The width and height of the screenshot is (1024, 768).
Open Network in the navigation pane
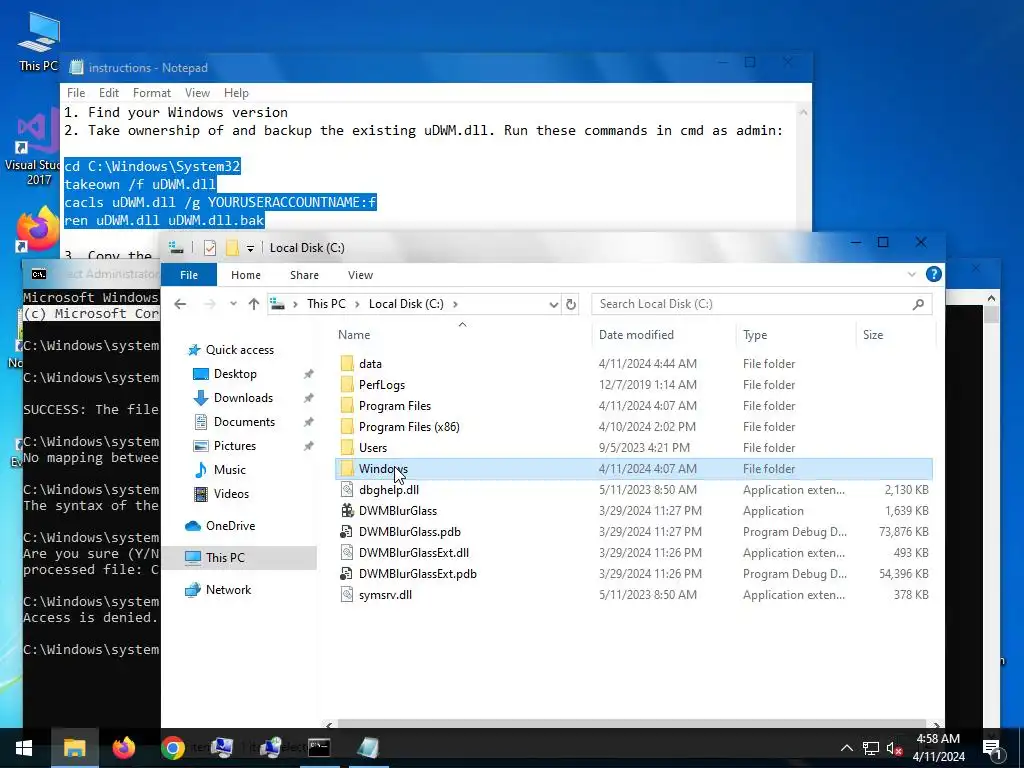[228, 590]
